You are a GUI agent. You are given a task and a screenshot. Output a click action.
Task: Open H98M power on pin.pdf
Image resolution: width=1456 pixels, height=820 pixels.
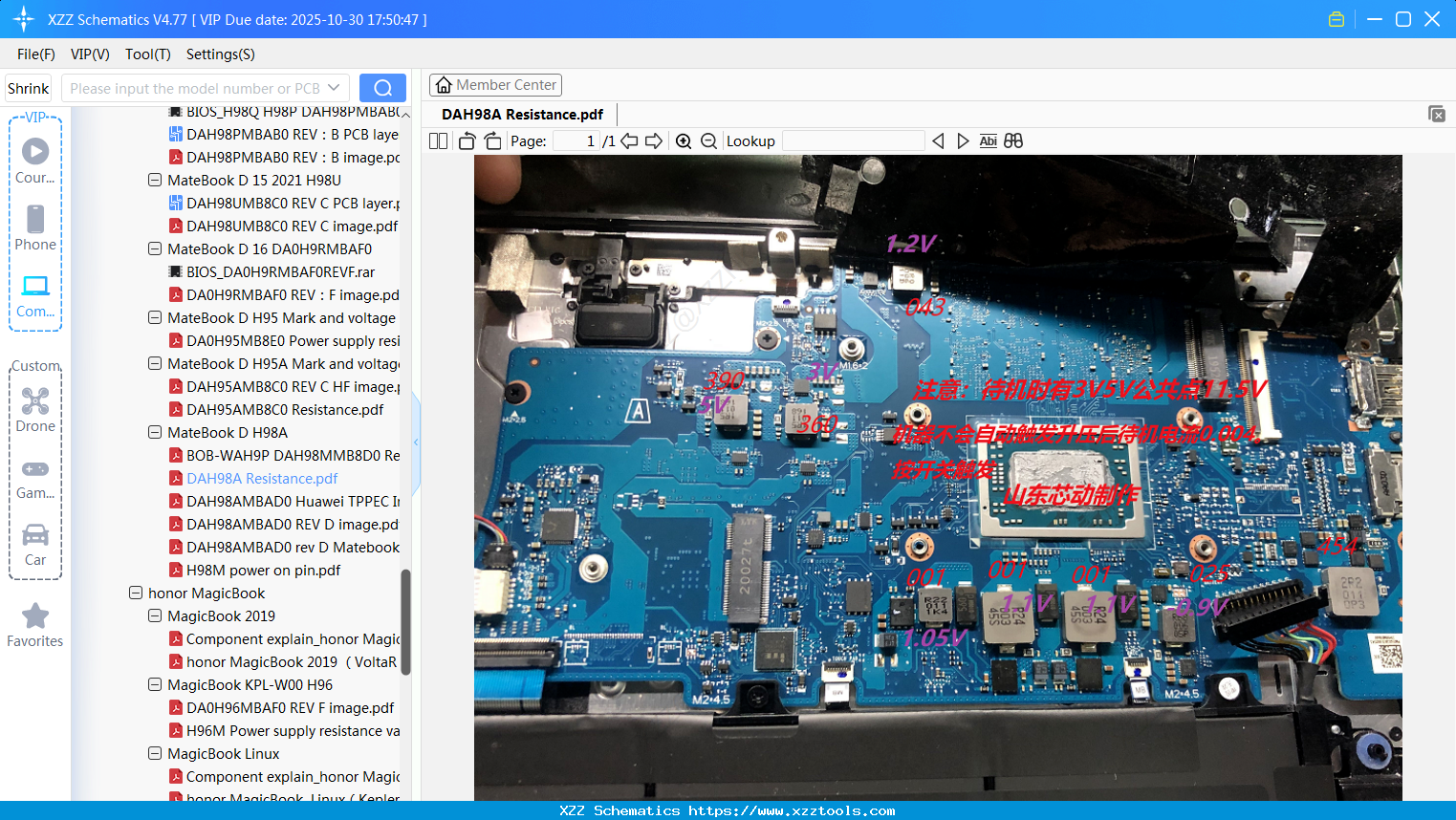[254, 570]
